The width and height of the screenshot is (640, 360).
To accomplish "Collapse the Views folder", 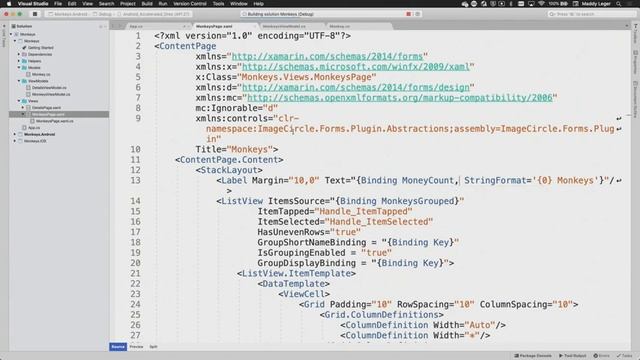I will 18,101.
